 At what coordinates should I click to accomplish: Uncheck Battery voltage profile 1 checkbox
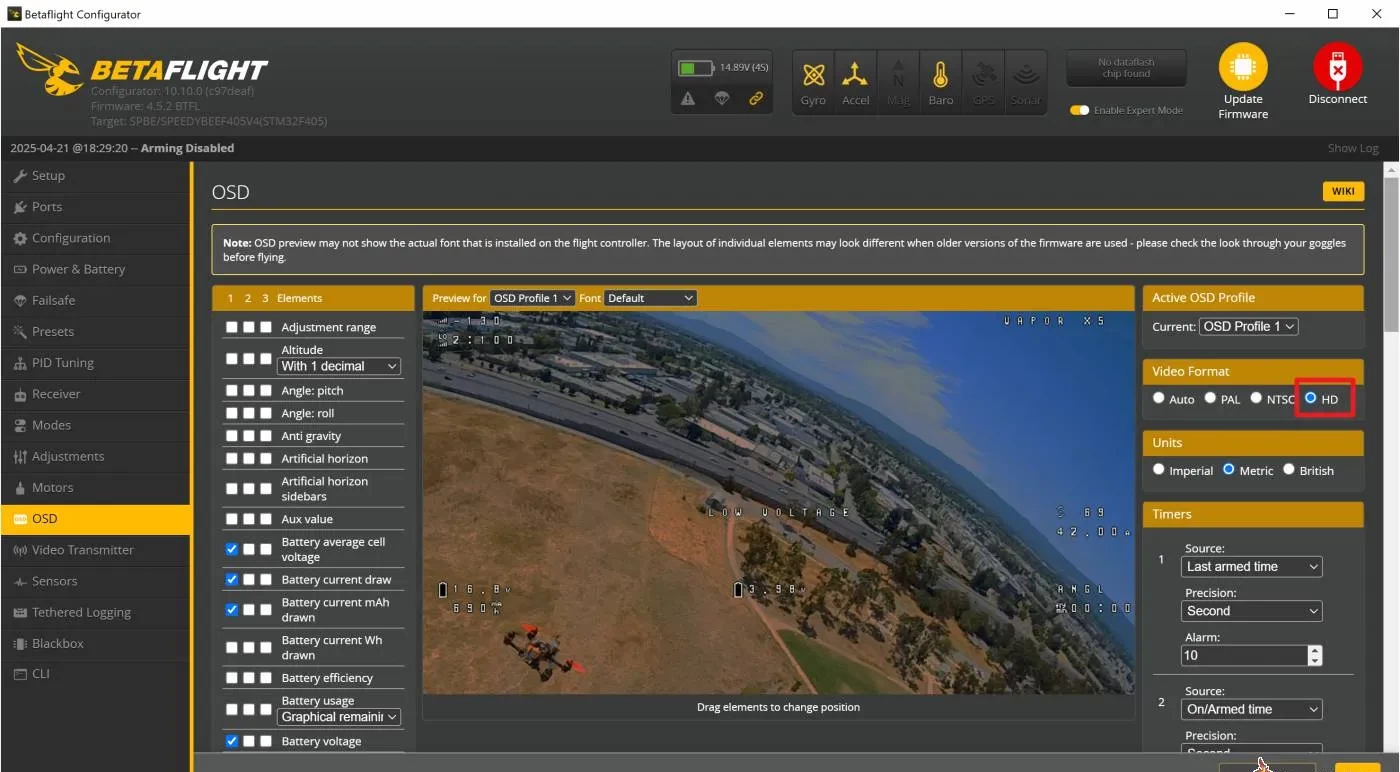pyautogui.click(x=232, y=741)
